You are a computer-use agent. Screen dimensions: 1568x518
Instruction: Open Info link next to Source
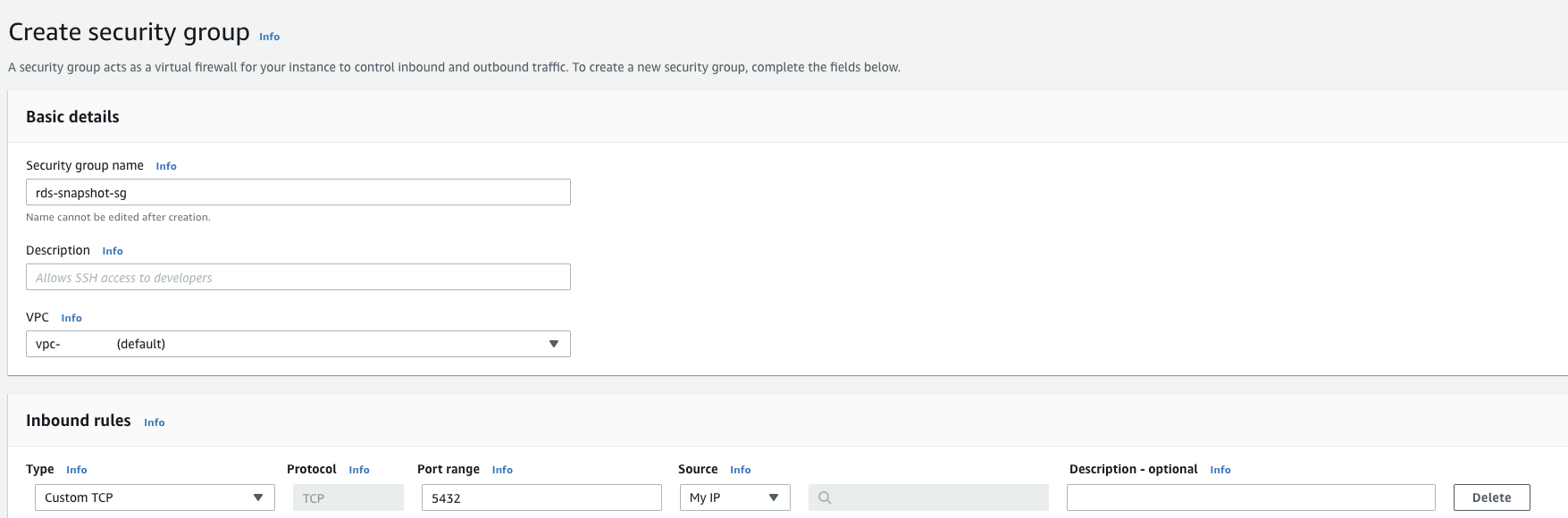tap(741, 470)
